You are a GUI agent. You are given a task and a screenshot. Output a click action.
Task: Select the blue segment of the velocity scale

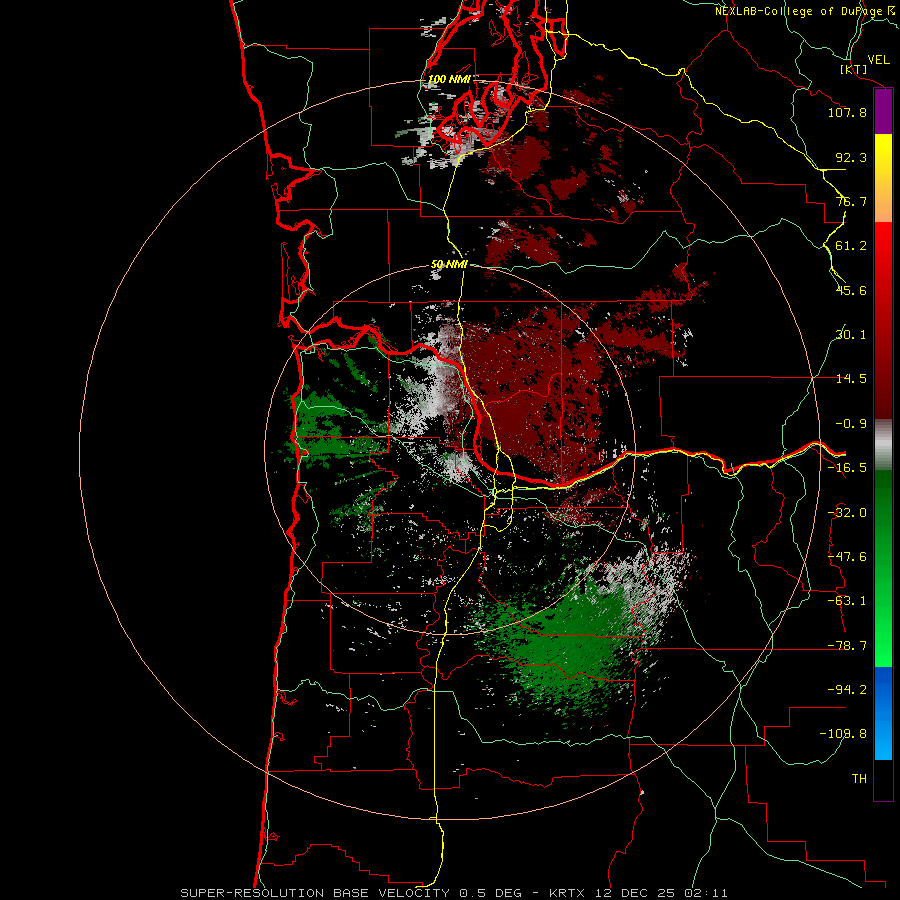pos(883,713)
